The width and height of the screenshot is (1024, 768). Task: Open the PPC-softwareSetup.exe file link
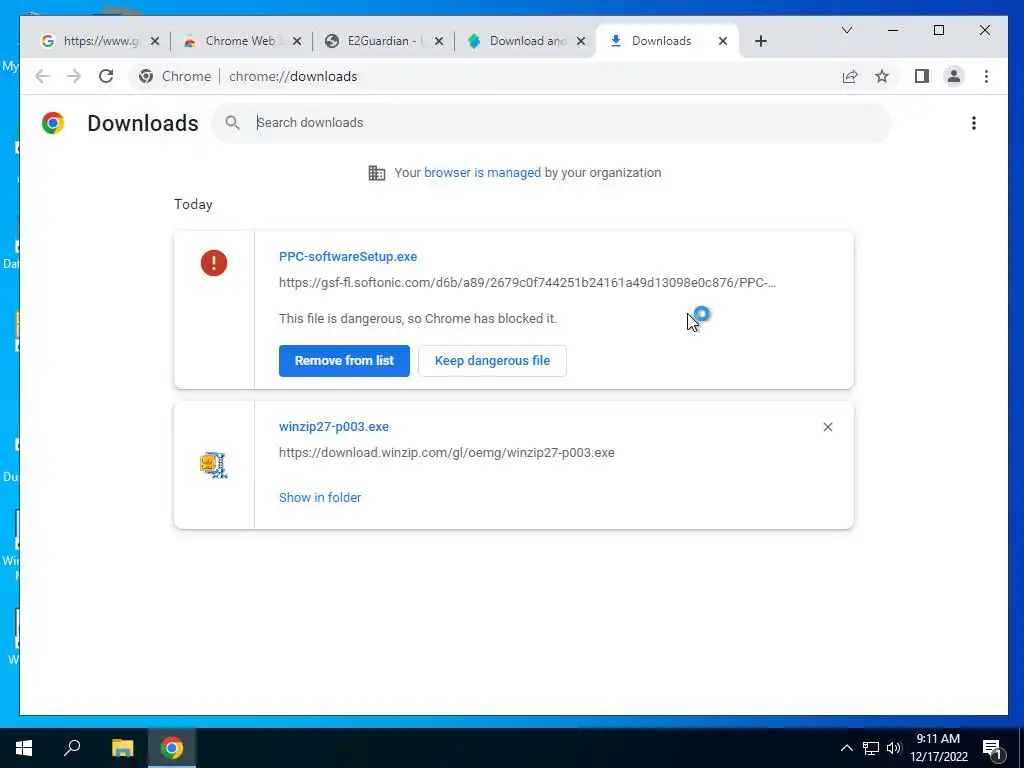[347, 257]
